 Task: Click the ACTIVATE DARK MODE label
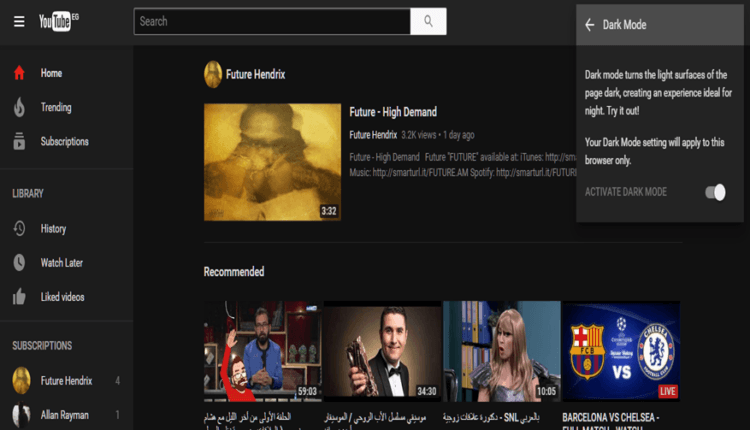[x=626, y=192]
